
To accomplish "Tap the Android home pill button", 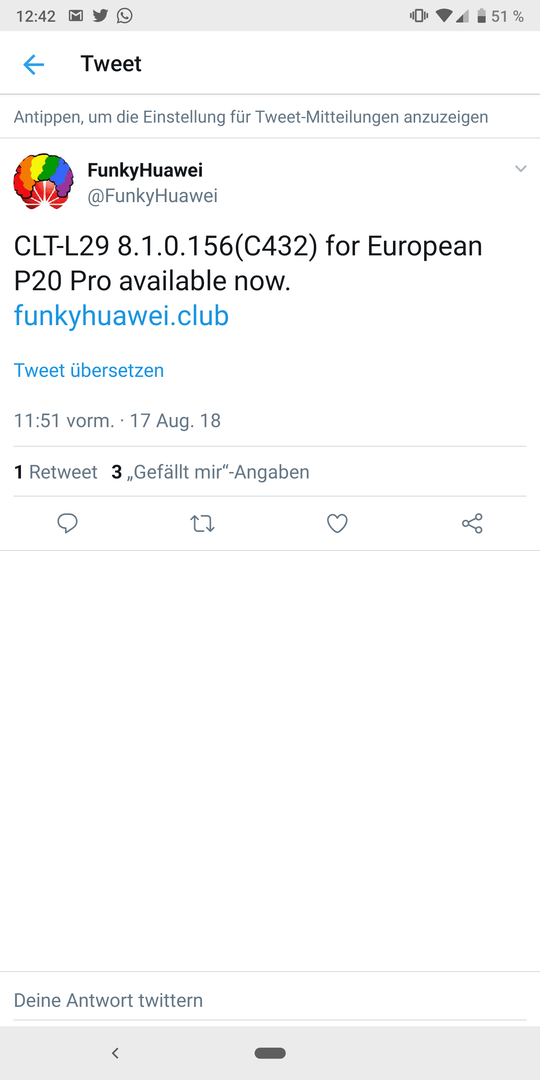I will 270,1053.
